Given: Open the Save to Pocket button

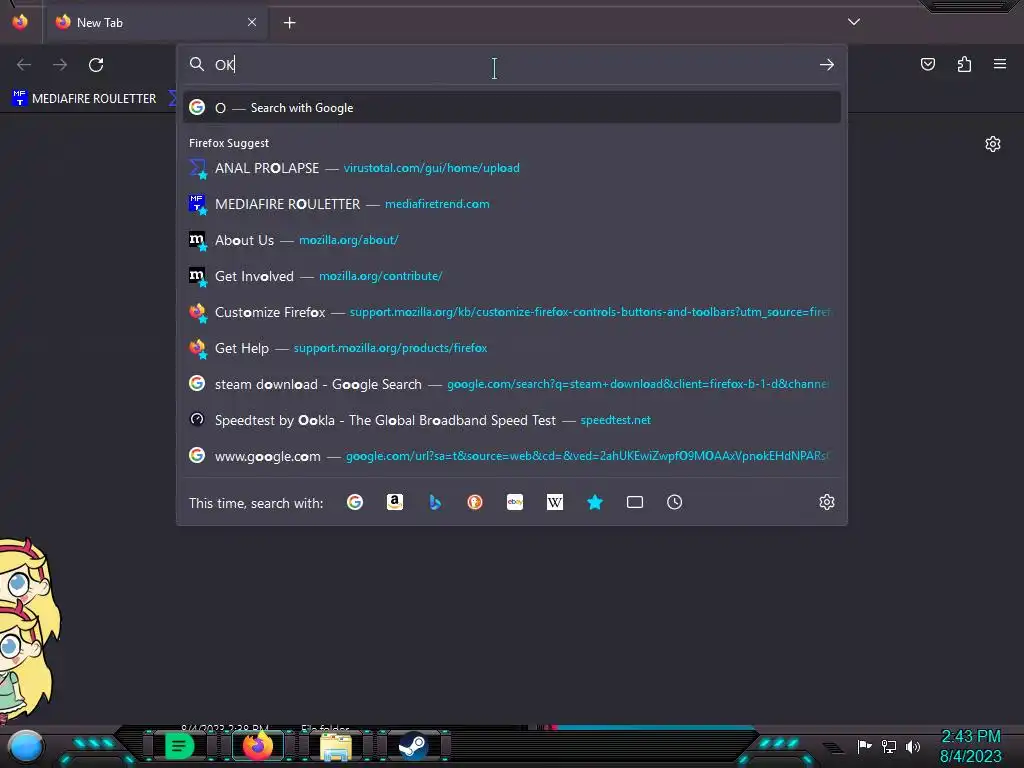Looking at the screenshot, I should (928, 64).
